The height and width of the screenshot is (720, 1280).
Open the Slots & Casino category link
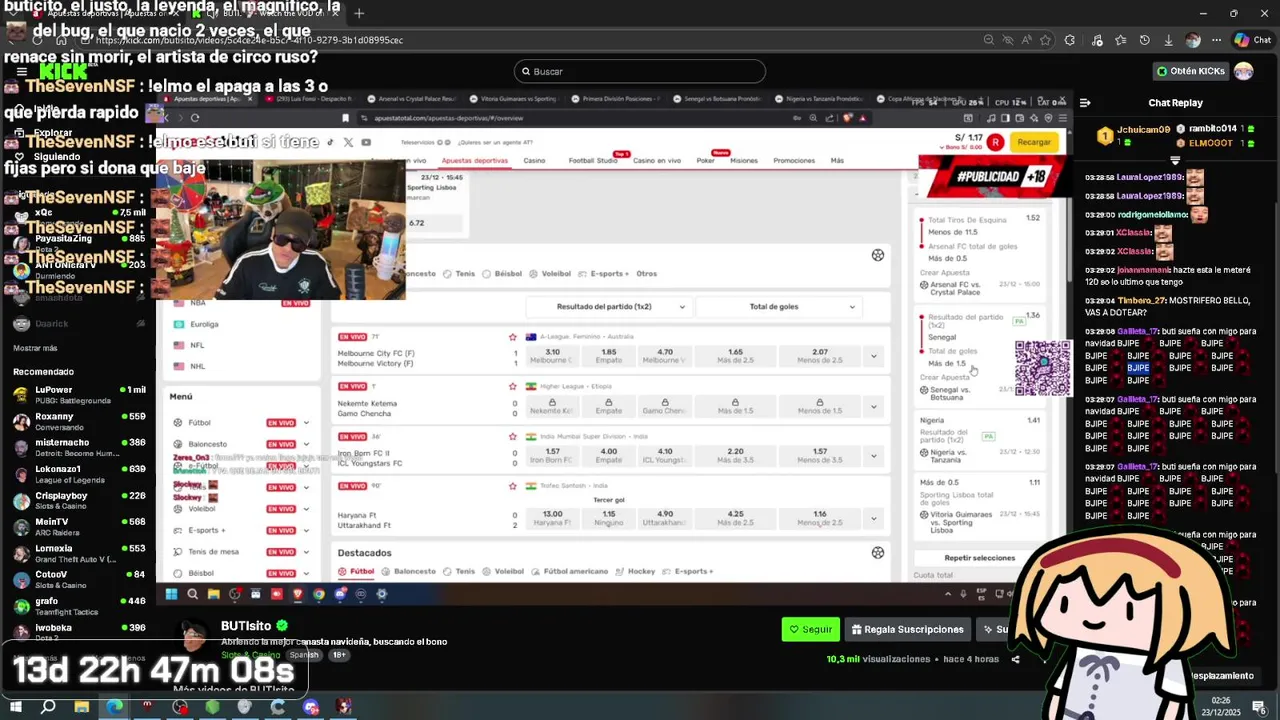251,655
